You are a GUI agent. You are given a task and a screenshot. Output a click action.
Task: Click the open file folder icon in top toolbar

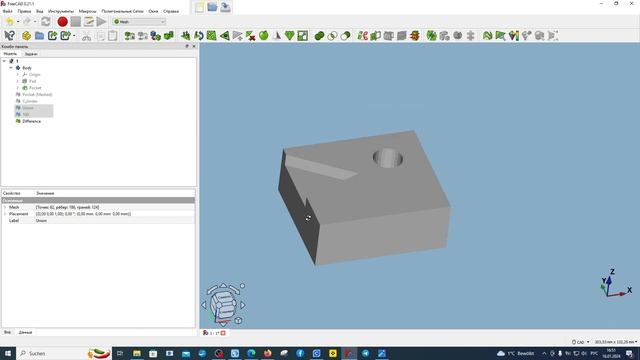[212, 7]
